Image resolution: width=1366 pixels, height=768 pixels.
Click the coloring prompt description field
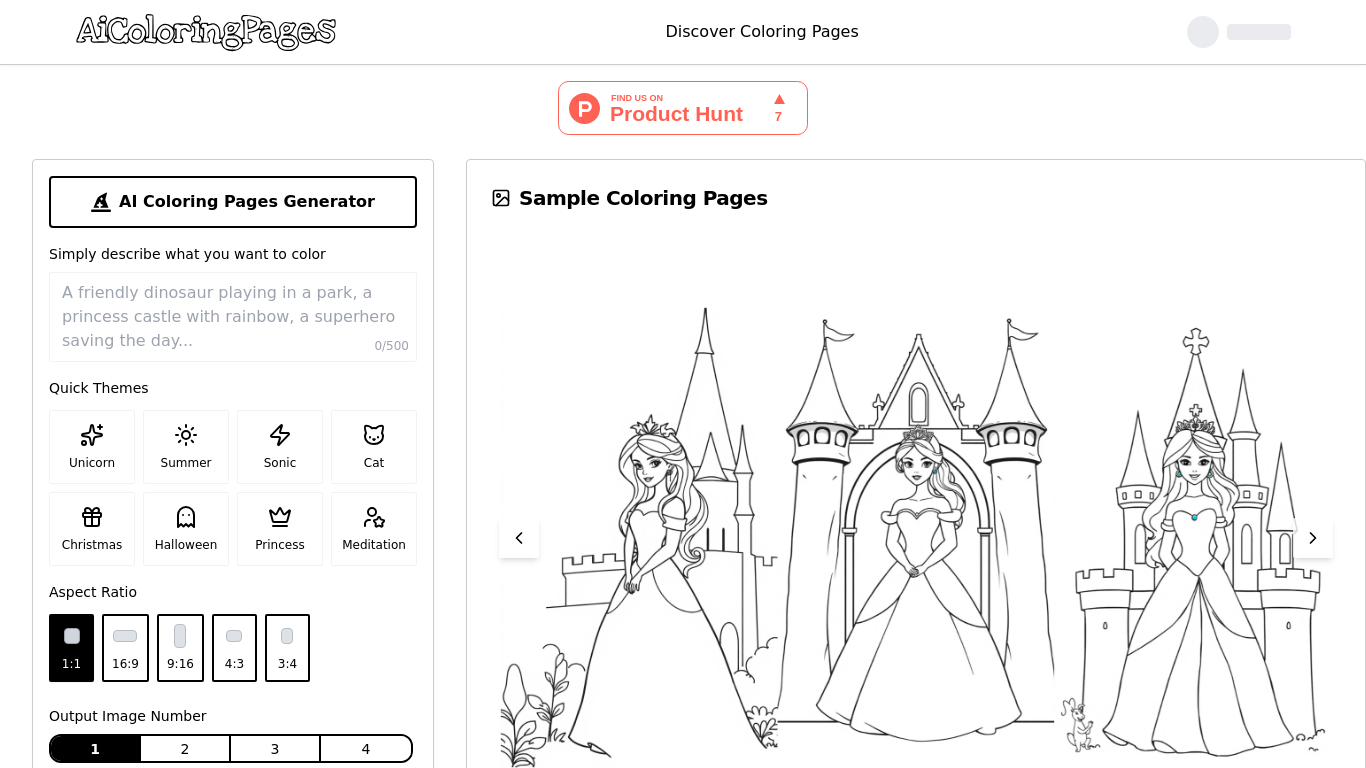coord(233,316)
